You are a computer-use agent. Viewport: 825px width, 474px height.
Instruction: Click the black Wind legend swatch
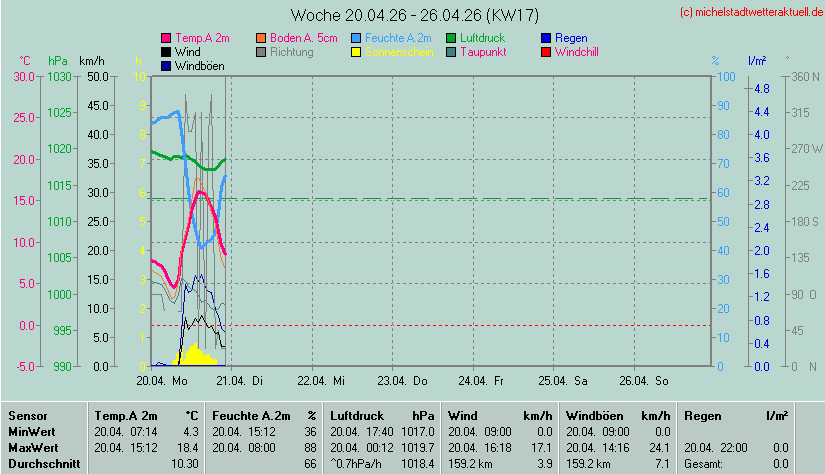point(166,51)
